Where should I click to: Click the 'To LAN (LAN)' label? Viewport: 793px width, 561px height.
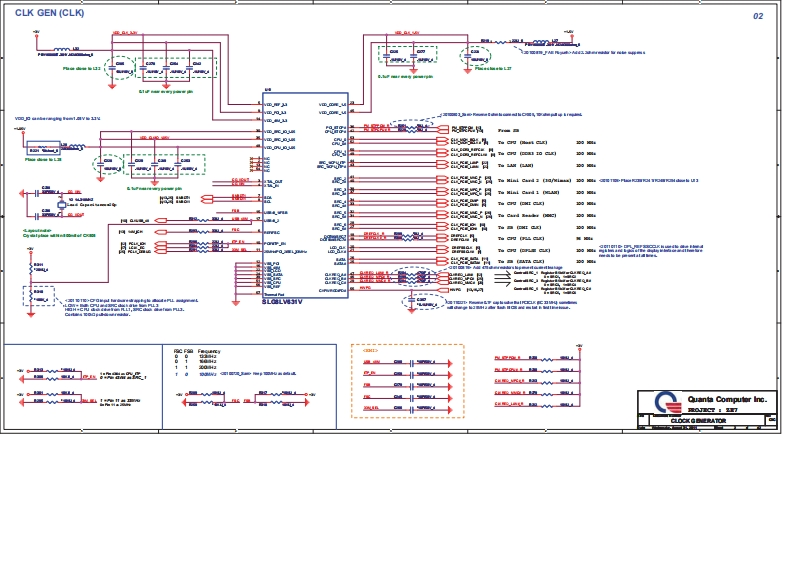coord(516,166)
